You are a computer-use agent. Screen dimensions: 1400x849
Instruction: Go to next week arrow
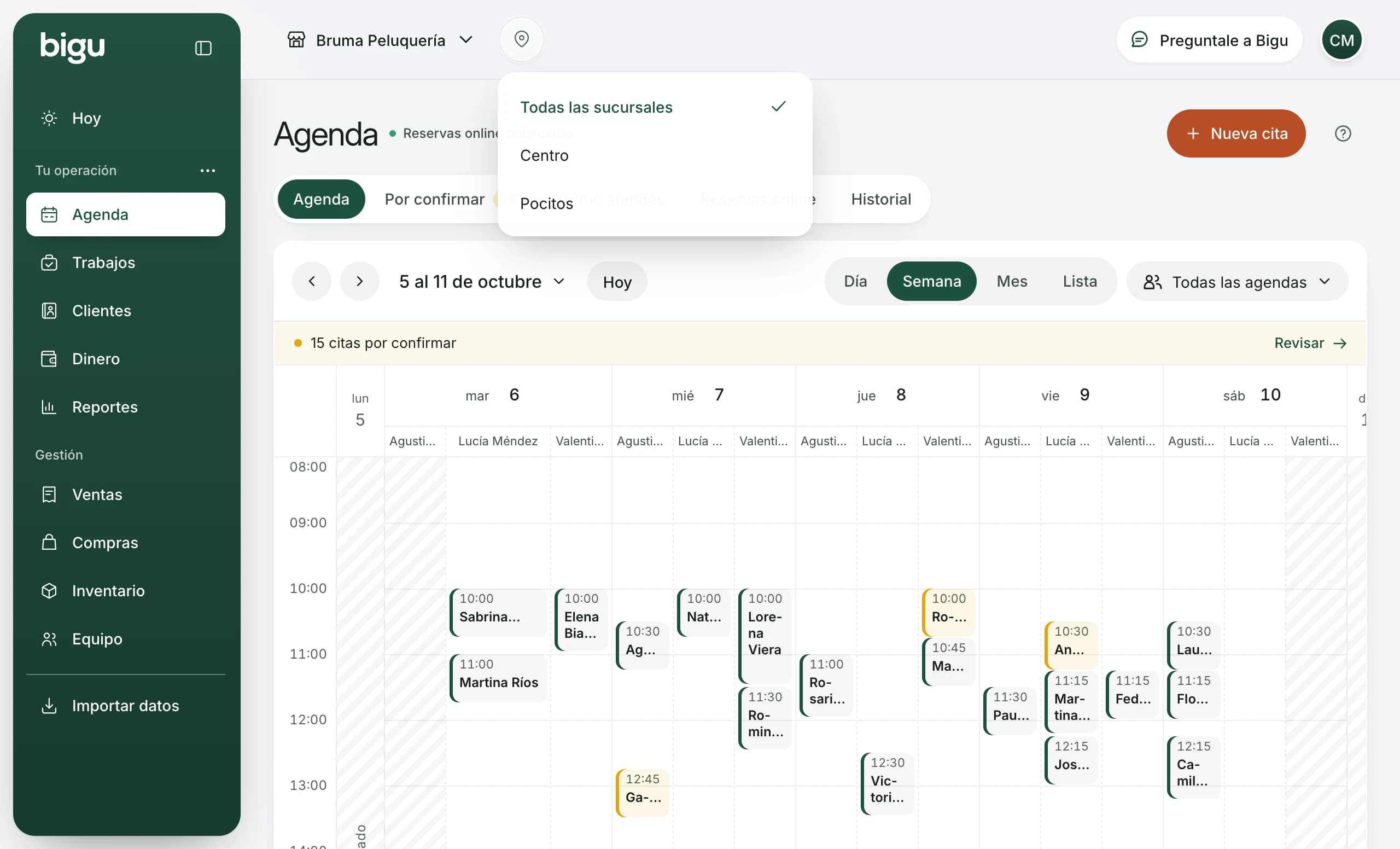click(x=359, y=281)
